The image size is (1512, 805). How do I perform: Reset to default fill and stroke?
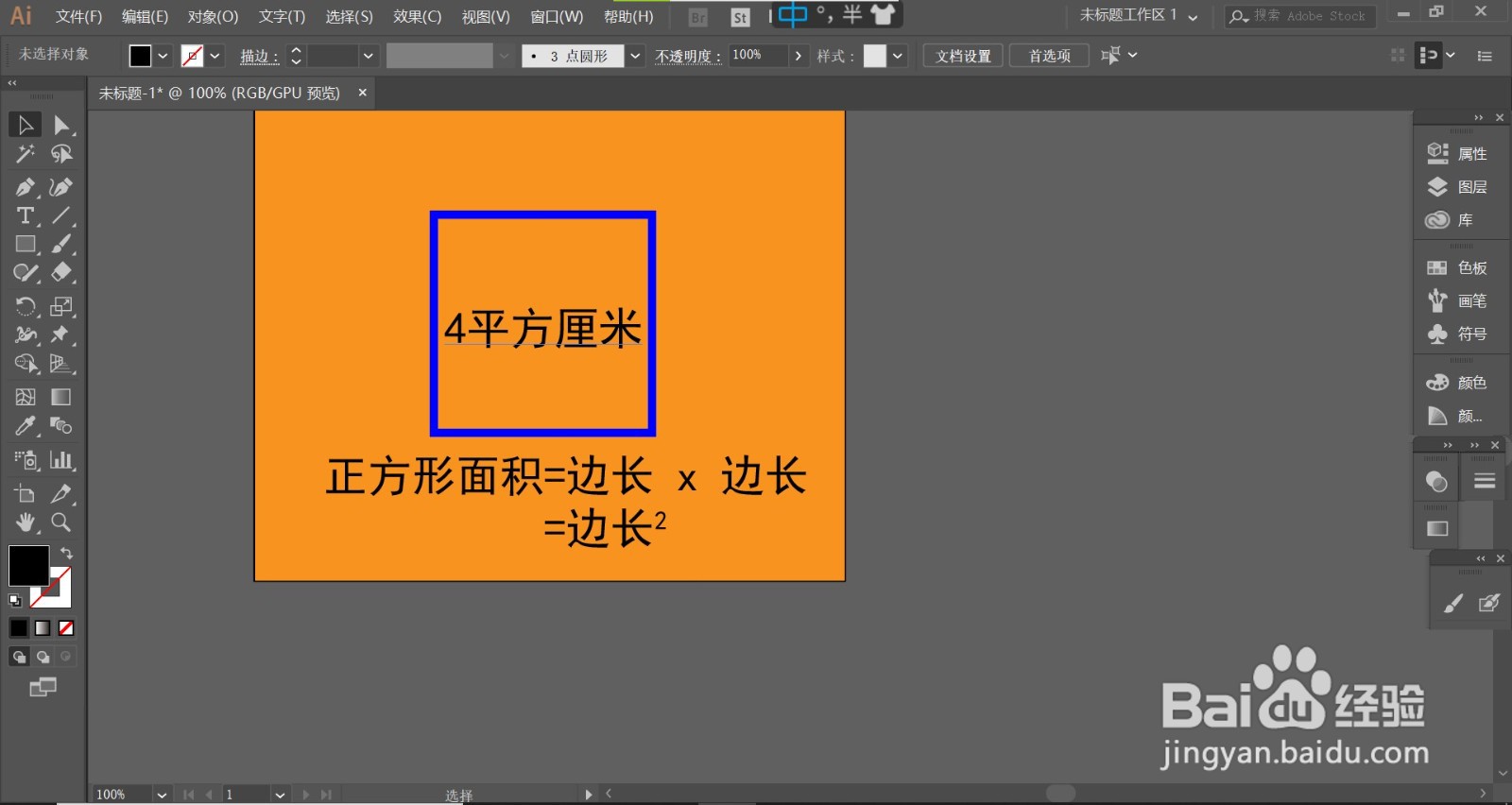click(x=15, y=600)
